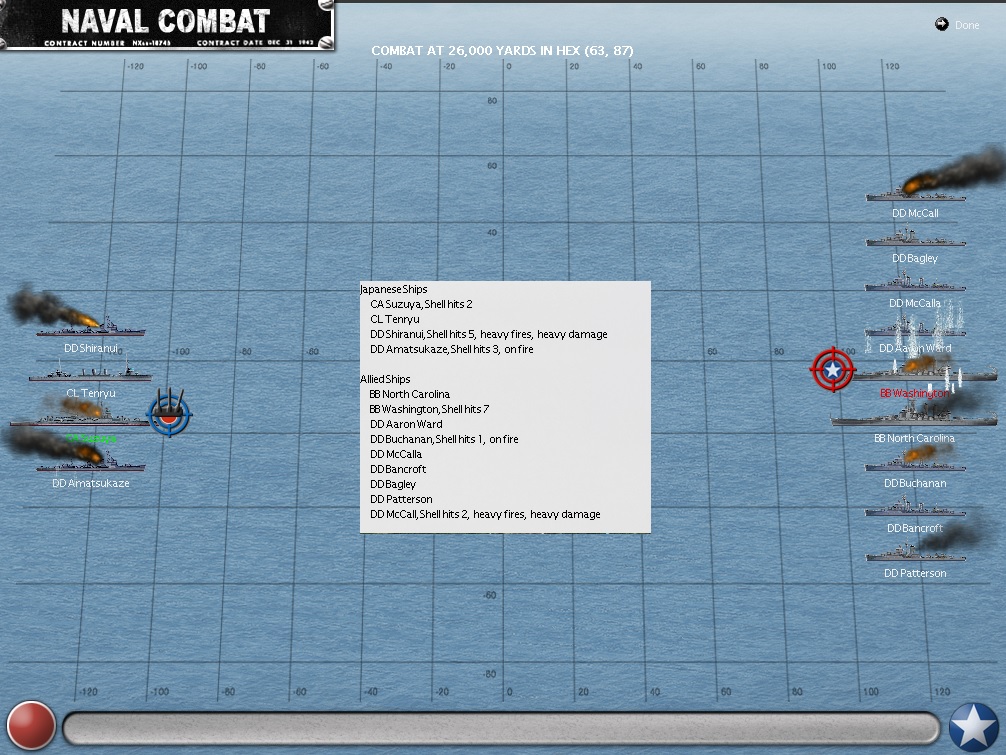Image resolution: width=1006 pixels, height=755 pixels.
Task: Select the DD Shiranui burning ship
Action: point(90,327)
